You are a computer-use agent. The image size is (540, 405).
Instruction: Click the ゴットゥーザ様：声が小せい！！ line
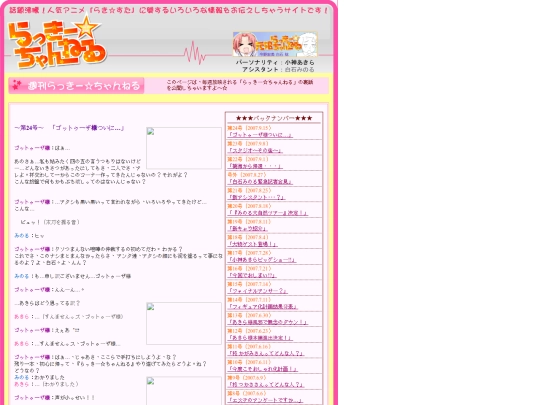pyautogui.click(x=54, y=397)
